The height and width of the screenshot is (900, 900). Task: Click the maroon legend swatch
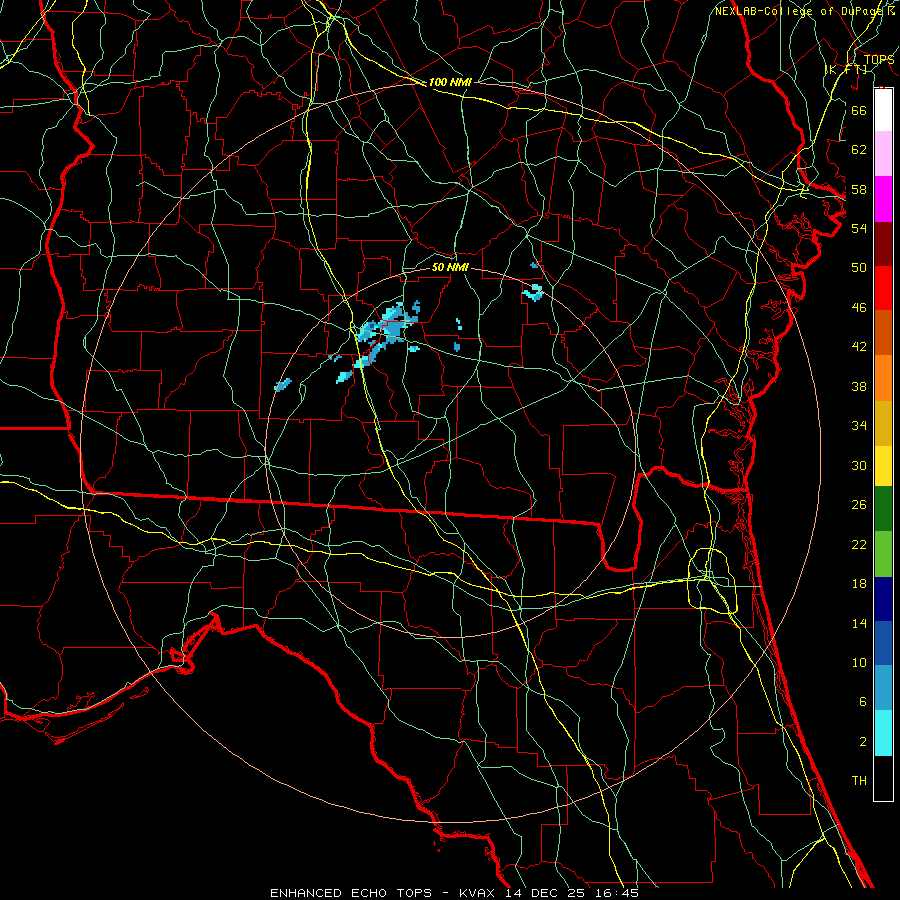[883, 243]
